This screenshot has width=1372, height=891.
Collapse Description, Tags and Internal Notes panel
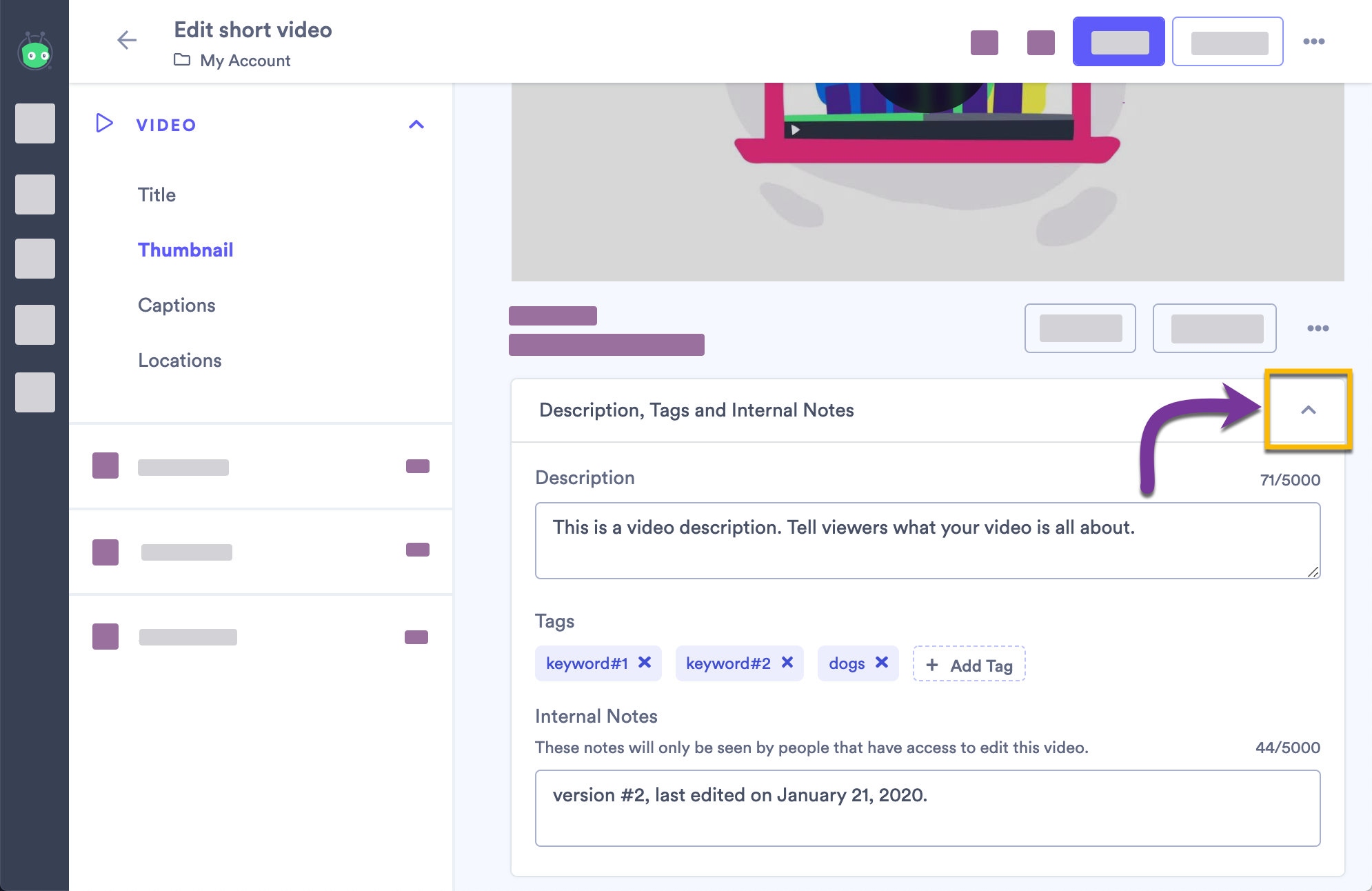pos(1308,410)
